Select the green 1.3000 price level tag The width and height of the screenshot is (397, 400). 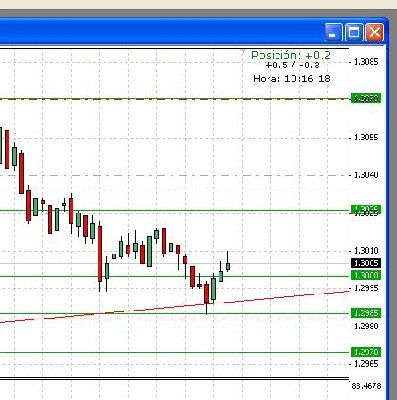pyautogui.click(x=366, y=275)
